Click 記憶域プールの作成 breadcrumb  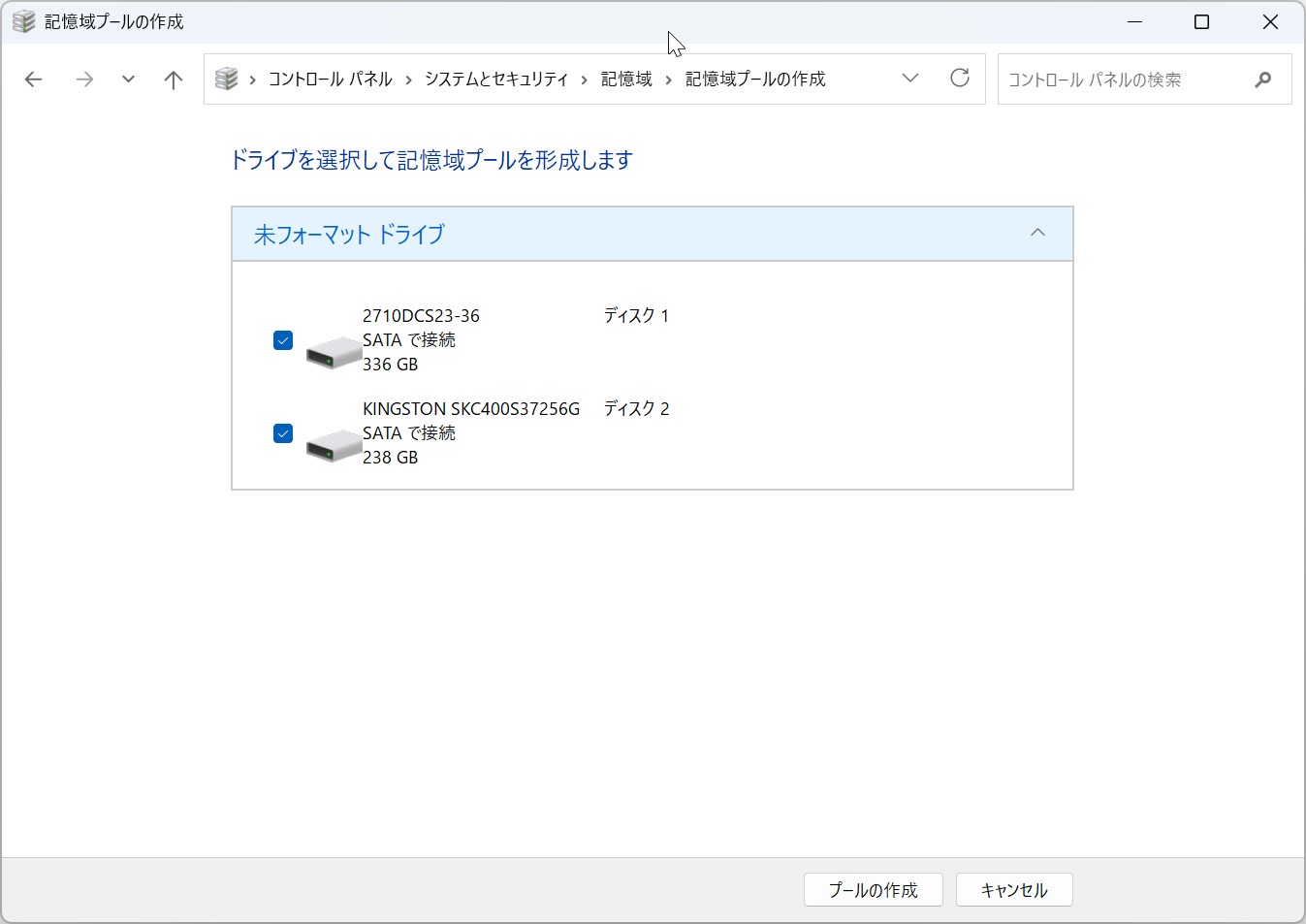(755, 80)
